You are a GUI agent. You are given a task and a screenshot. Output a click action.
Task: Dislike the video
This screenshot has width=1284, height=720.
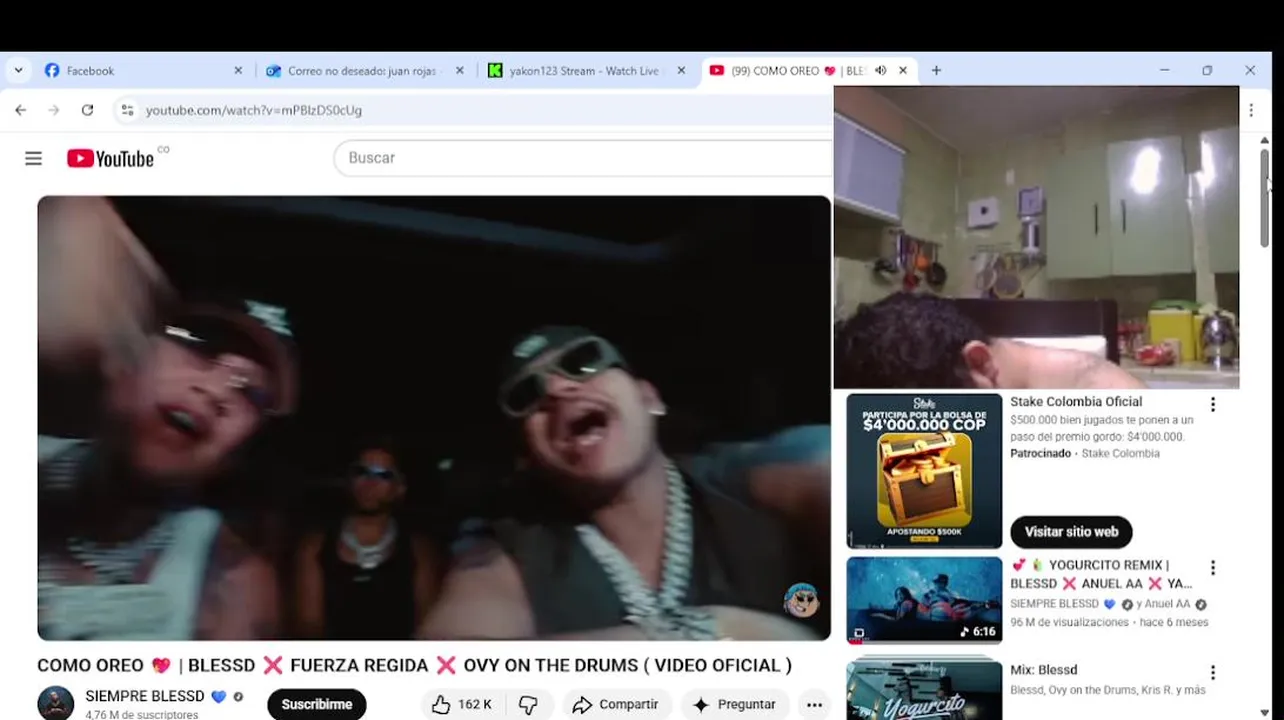point(528,704)
